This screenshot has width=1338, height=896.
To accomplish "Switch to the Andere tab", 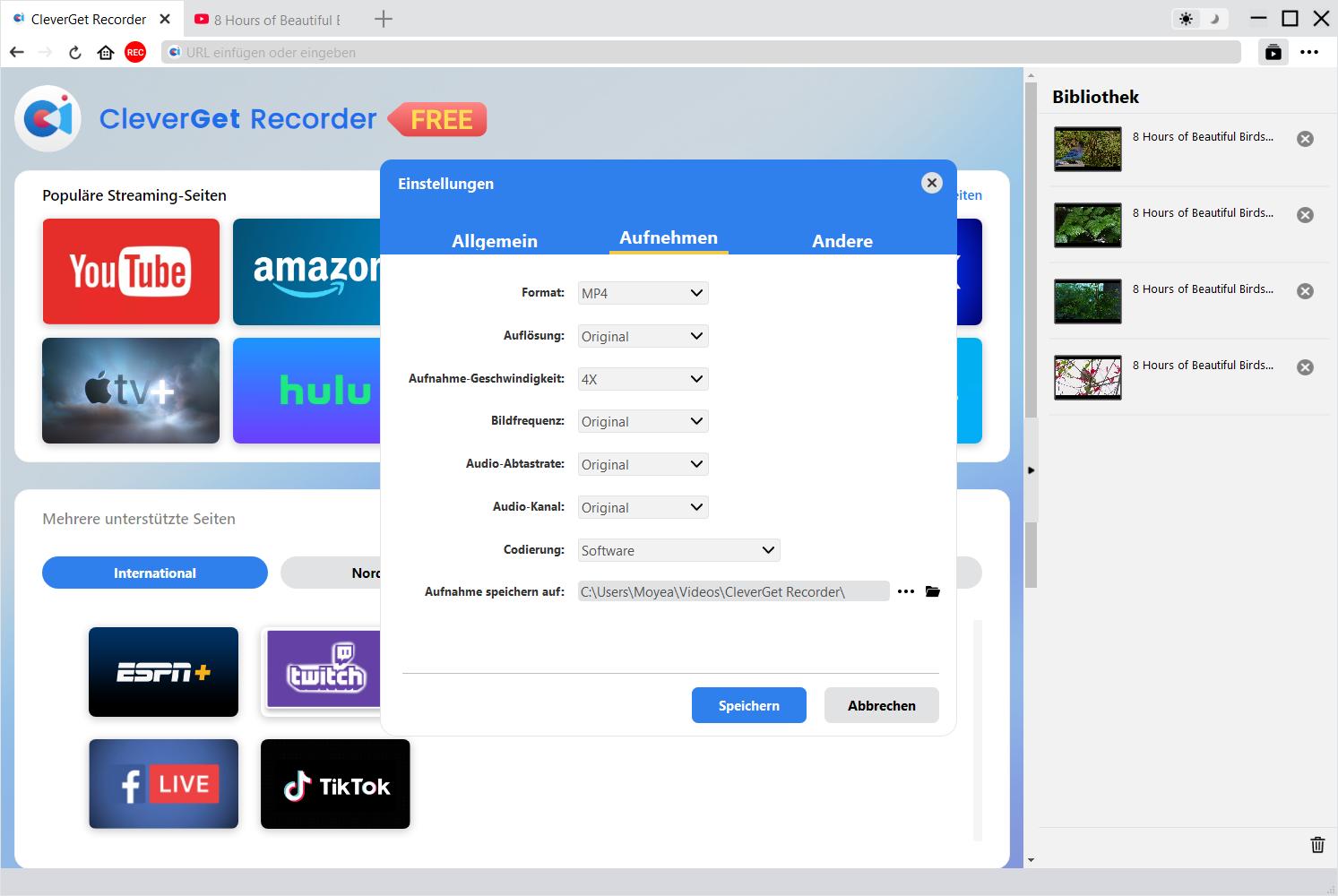I will 842,240.
